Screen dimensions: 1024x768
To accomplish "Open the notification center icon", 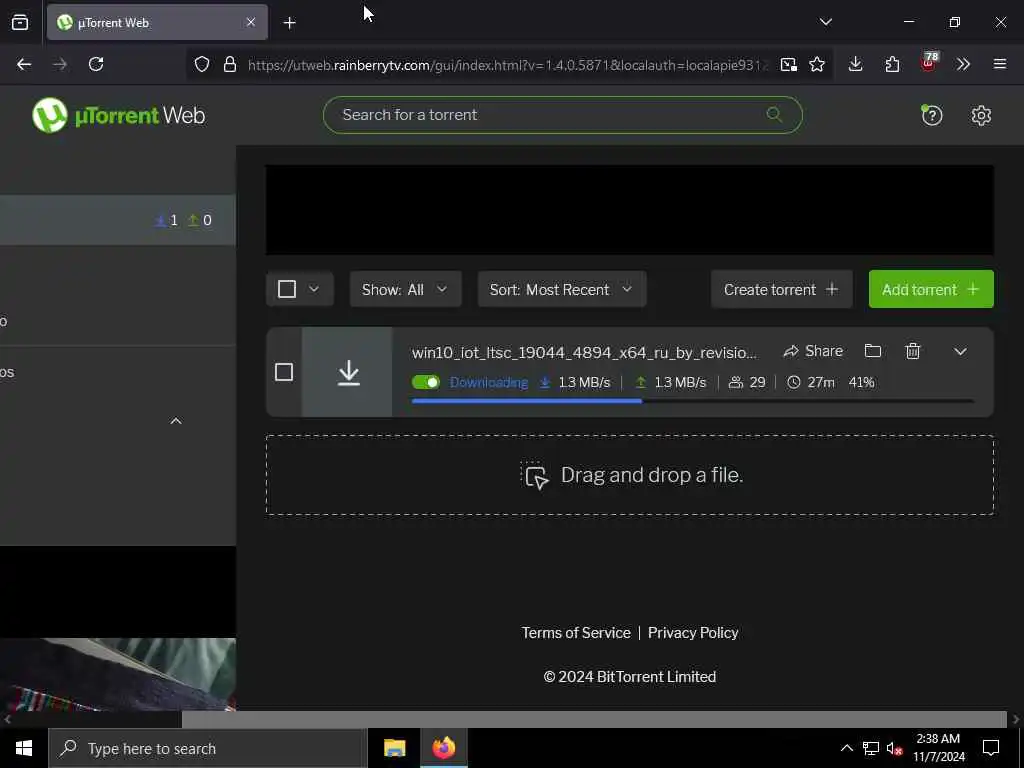I will point(991,748).
